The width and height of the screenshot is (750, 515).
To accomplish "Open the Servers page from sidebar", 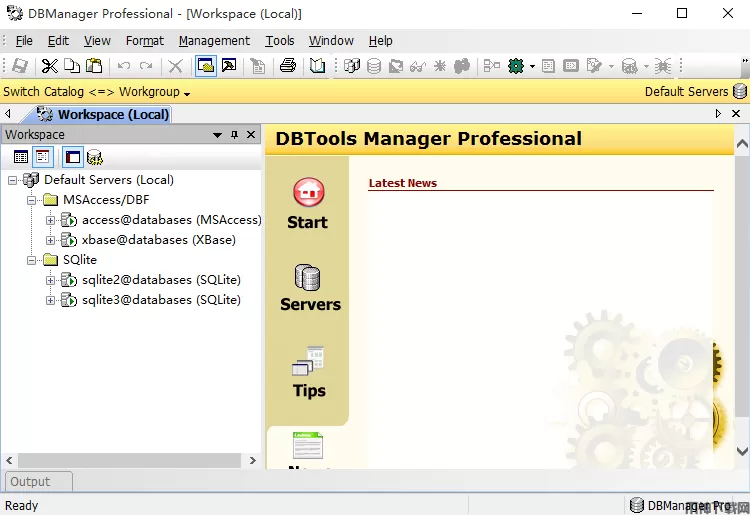I will (309, 288).
